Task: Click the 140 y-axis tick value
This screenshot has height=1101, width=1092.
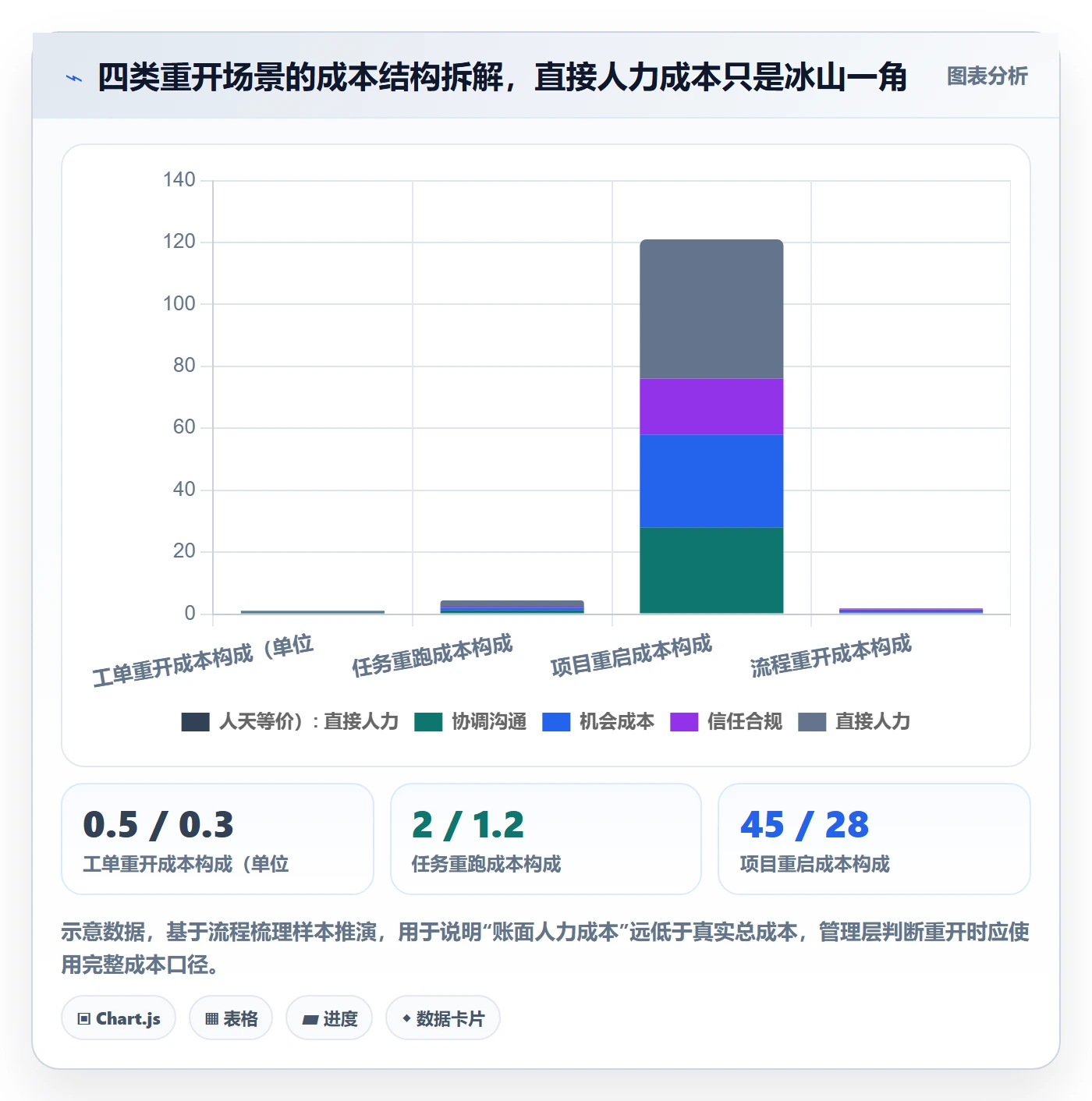Action: pos(179,180)
